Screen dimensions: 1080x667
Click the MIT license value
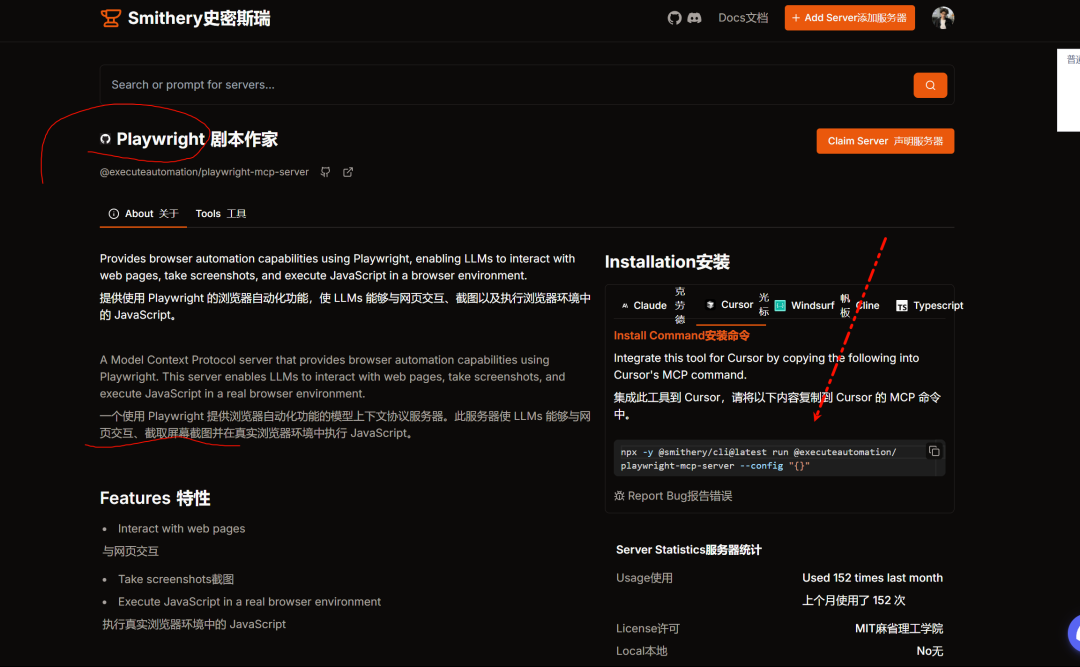899,628
